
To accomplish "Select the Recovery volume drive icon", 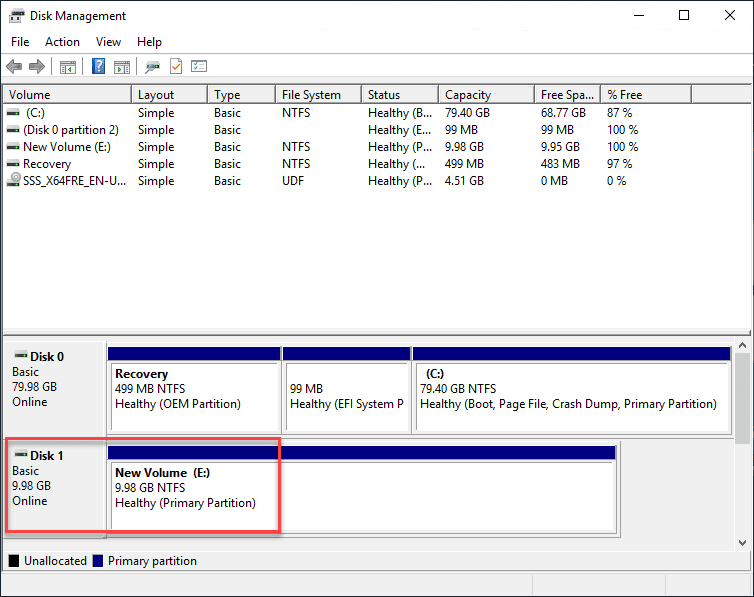I will (x=13, y=164).
